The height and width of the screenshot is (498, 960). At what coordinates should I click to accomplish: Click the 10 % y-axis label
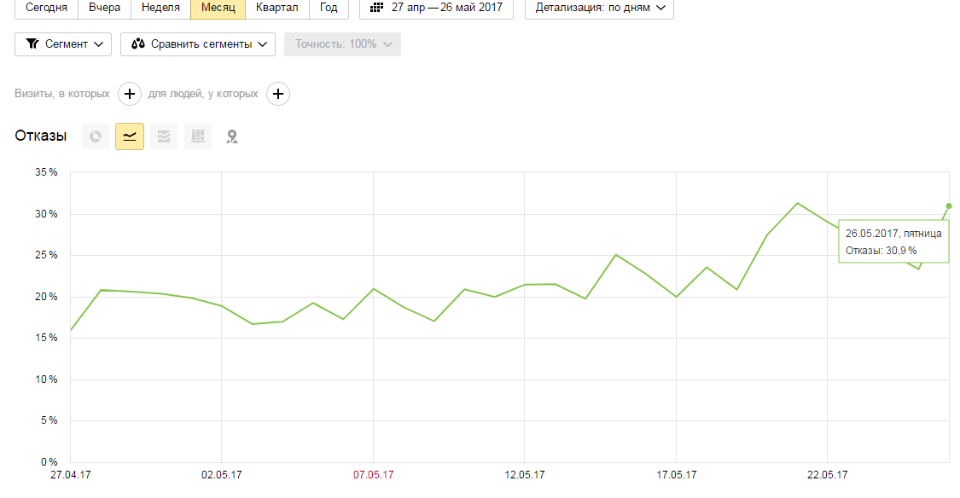pyautogui.click(x=47, y=380)
